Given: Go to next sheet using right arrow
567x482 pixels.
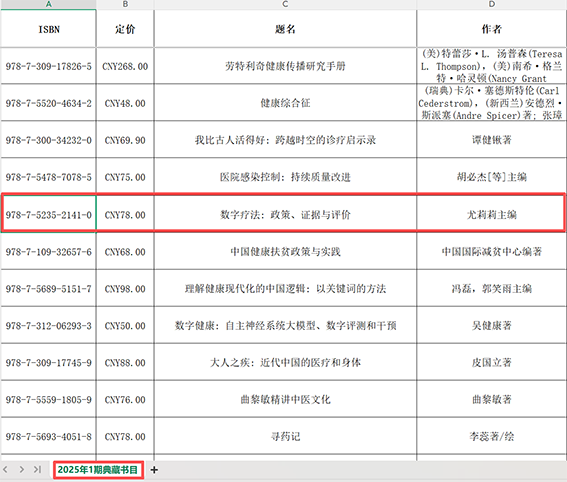Looking at the screenshot, I should click(22, 470).
